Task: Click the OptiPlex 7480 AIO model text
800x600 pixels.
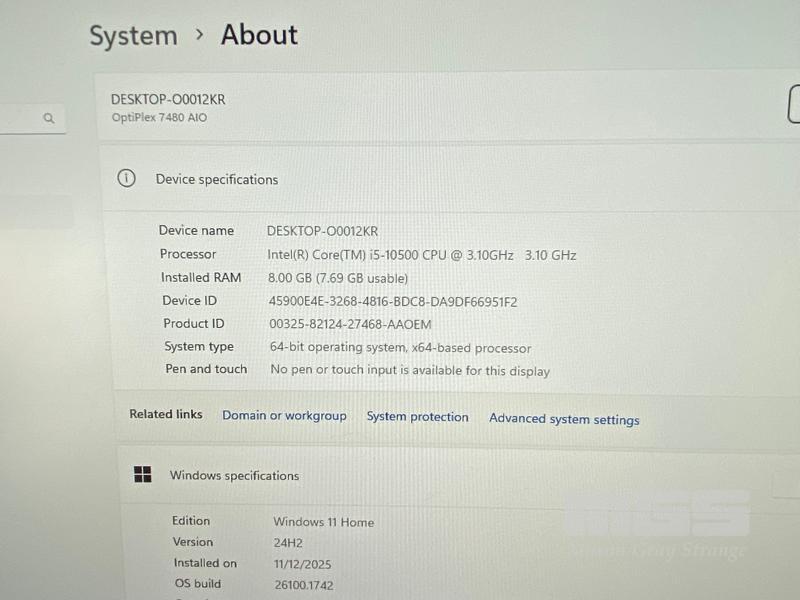Action: point(160,118)
